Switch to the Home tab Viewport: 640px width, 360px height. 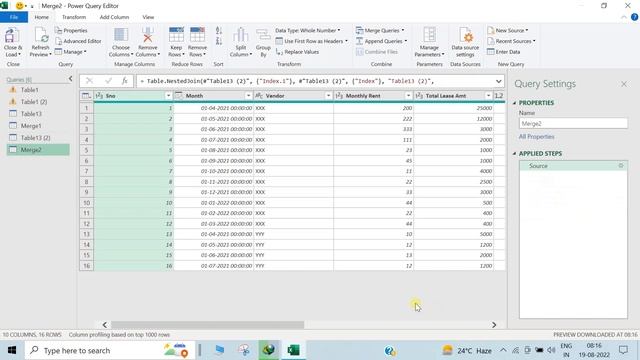pos(42,17)
